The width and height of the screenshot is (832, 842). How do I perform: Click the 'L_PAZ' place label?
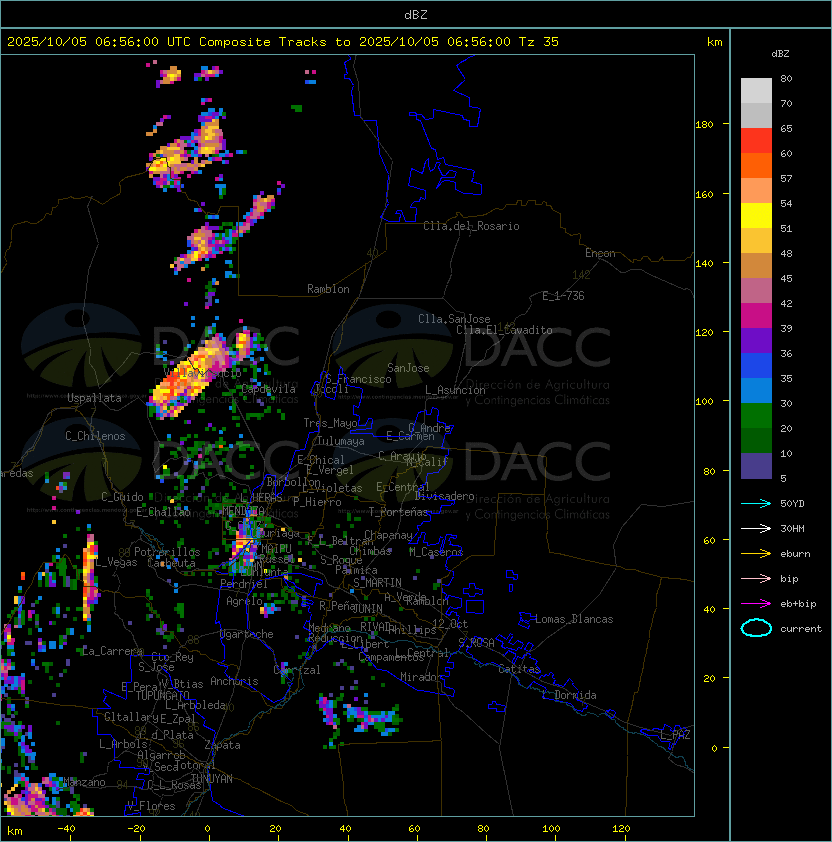pos(675,735)
